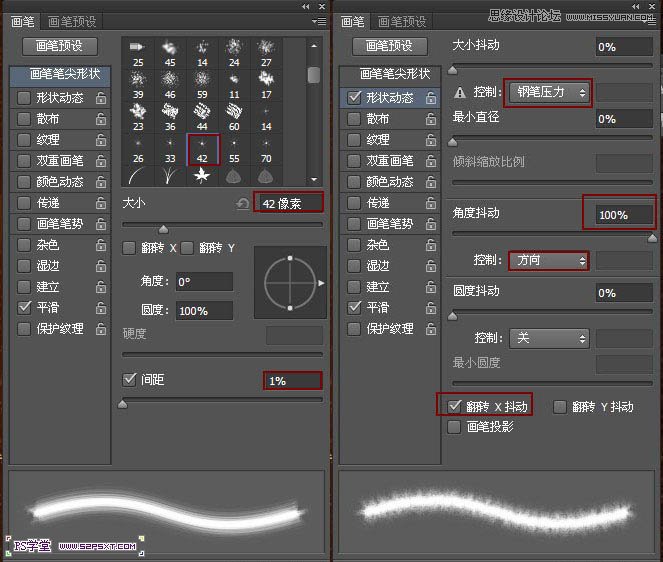663x562 pixels.
Task: Check the 翻转 X box in left panel
Action: click(129, 248)
